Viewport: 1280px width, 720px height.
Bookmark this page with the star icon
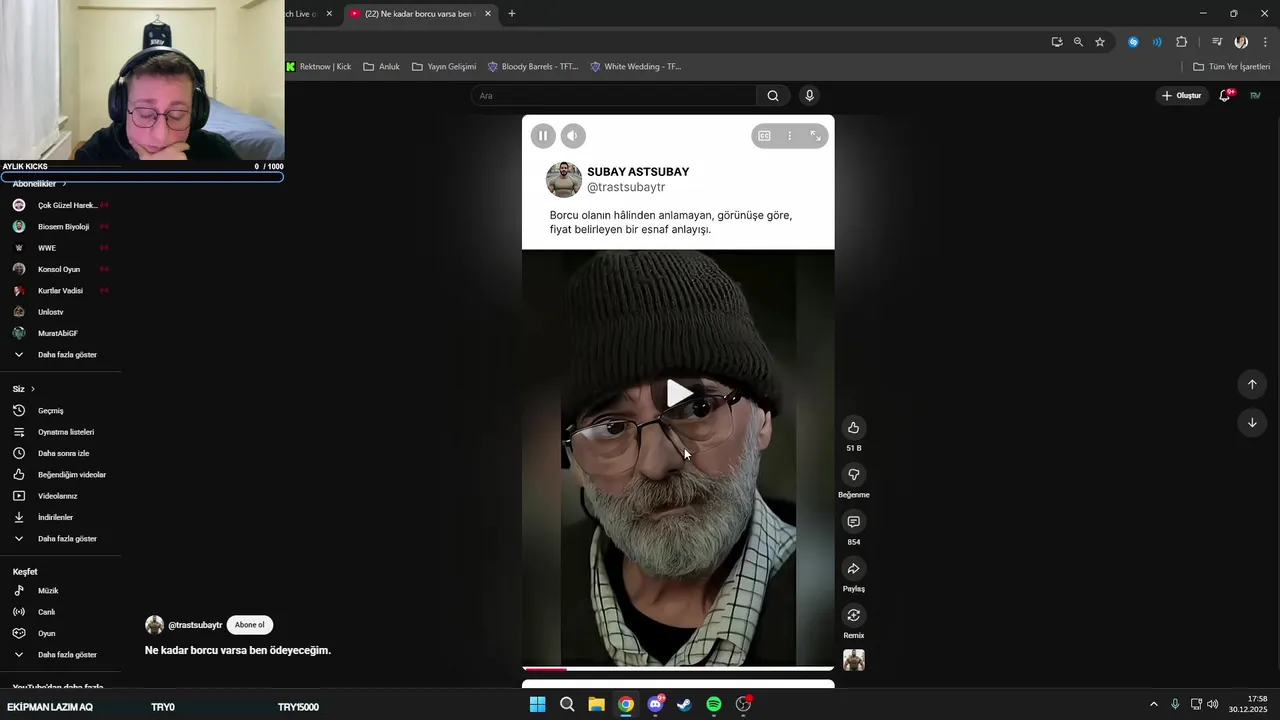click(1100, 42)
